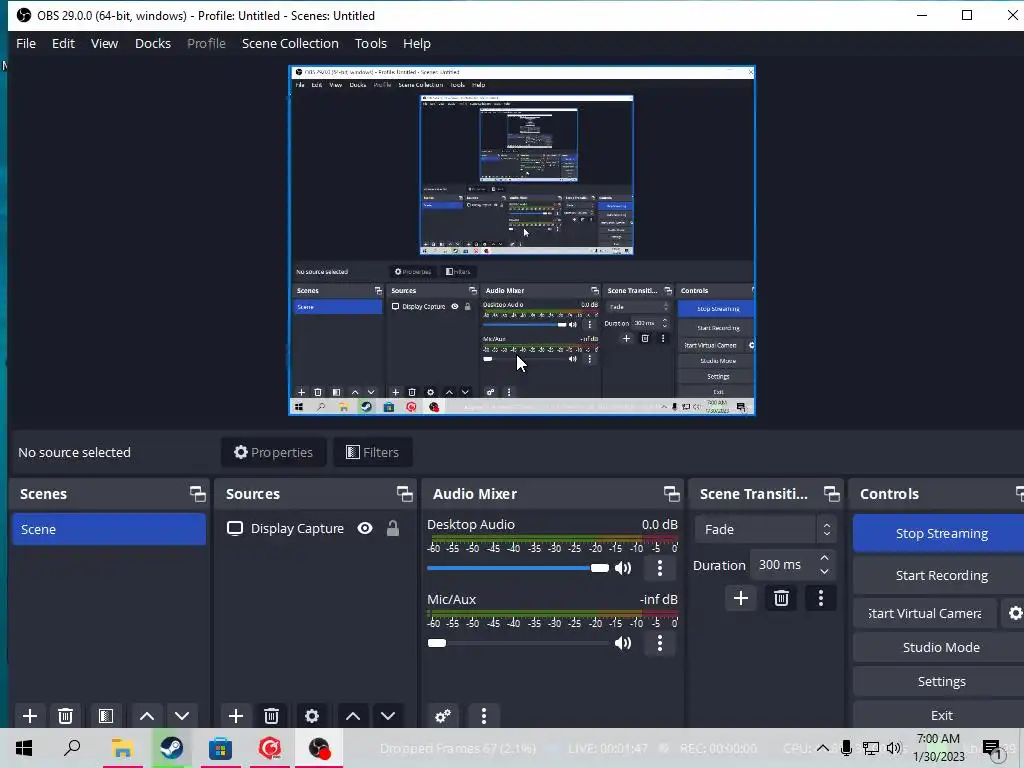Move scene down with the arrow
The height and width of the screenshot is (768, 1024).
coord(182,716)
